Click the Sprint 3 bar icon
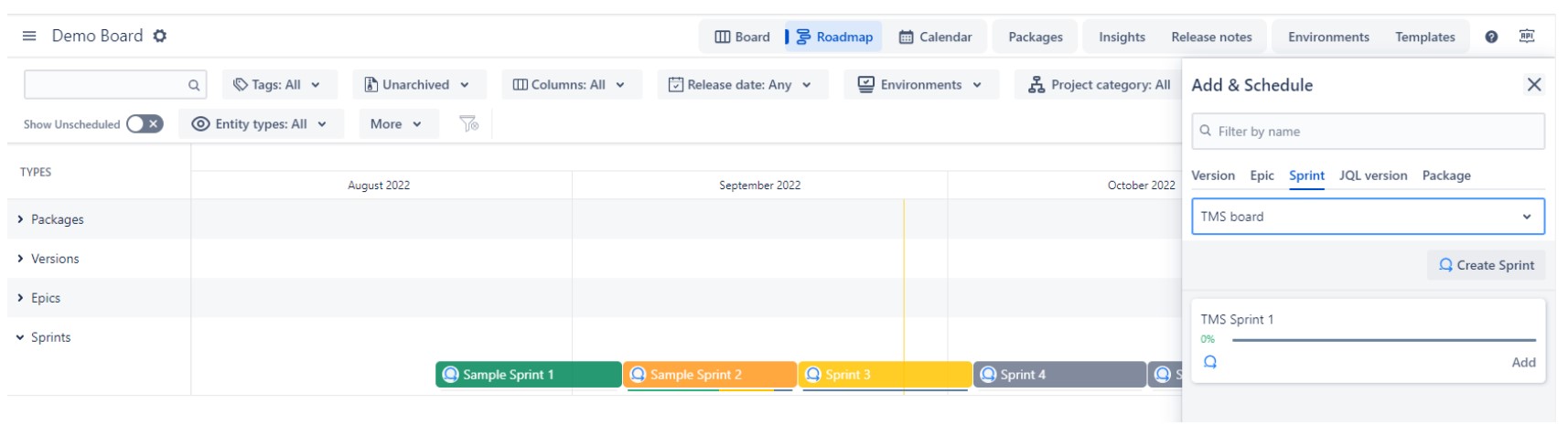This screenshot has width=1568, height=436. 813,375
